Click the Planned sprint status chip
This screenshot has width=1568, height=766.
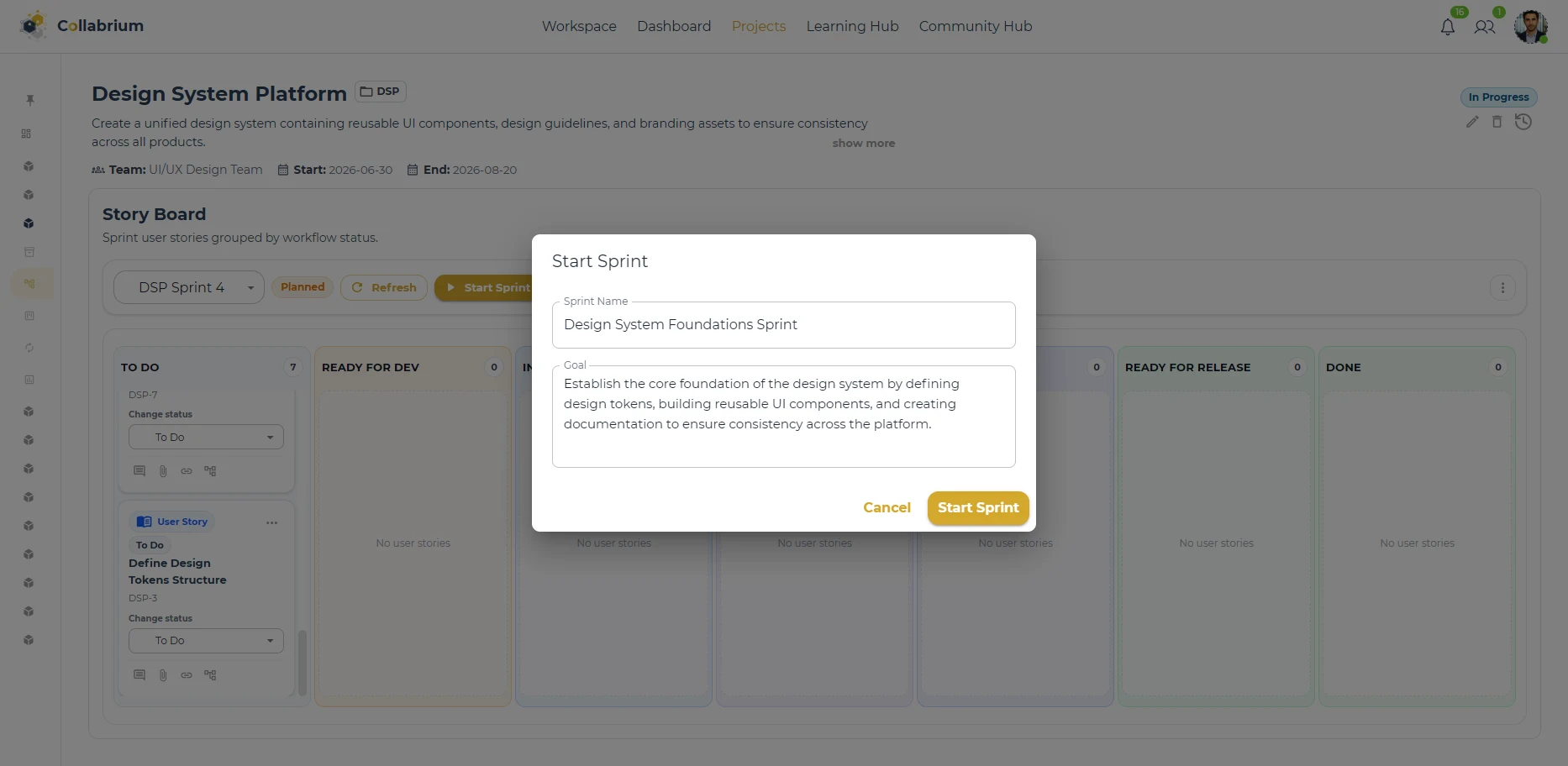tap(303, 287)
